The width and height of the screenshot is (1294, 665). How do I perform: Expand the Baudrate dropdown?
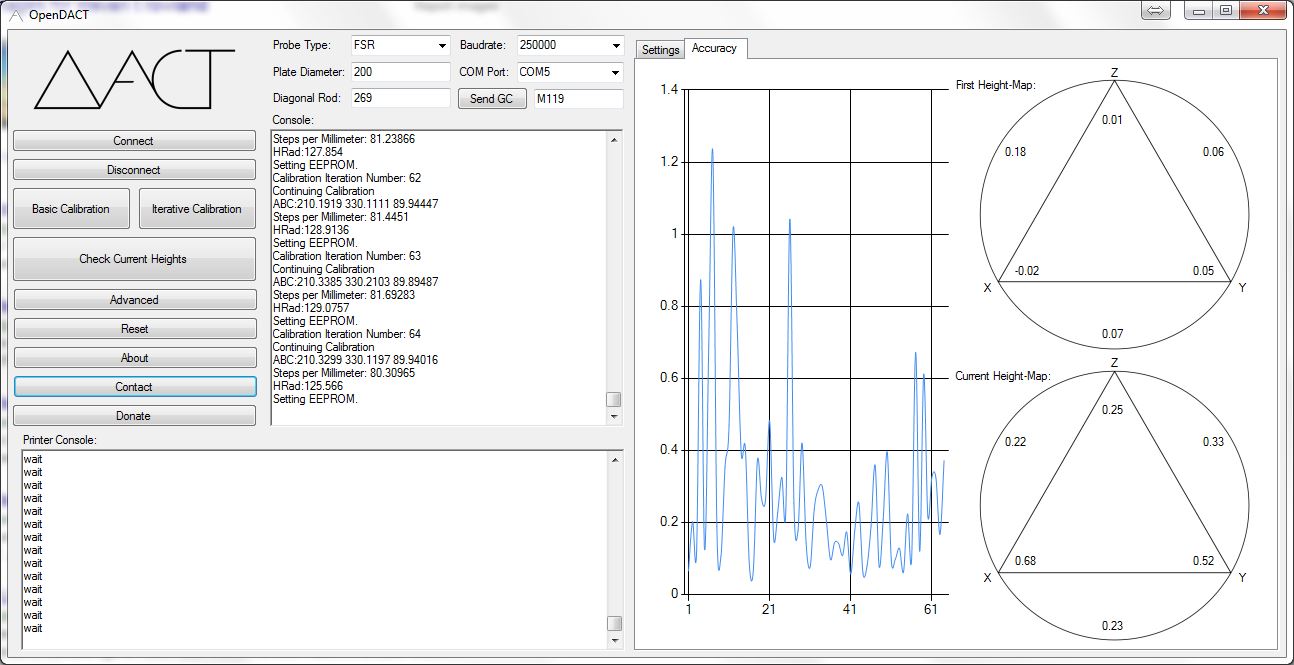coord(615,46)
